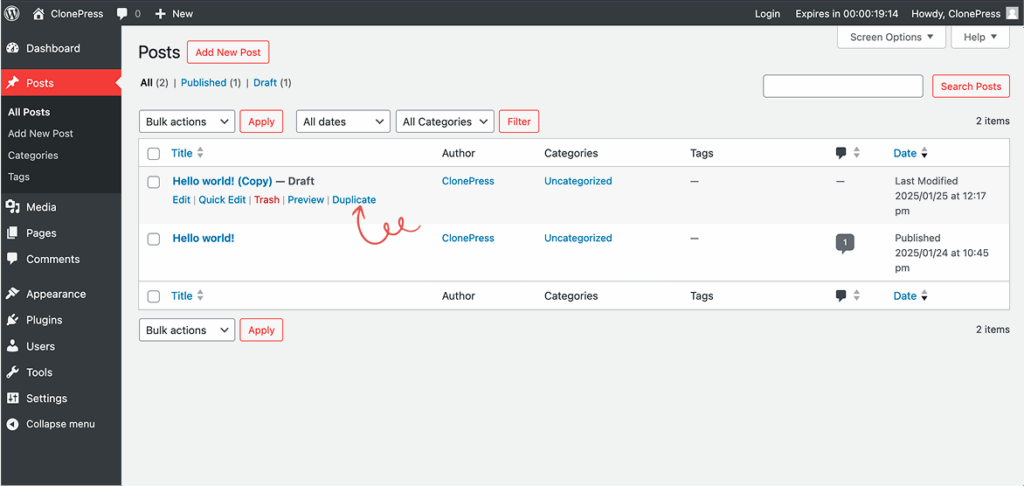Click the Pages sidebar icon
This screenshot has width=1024, height=486.
click(12, 233)
